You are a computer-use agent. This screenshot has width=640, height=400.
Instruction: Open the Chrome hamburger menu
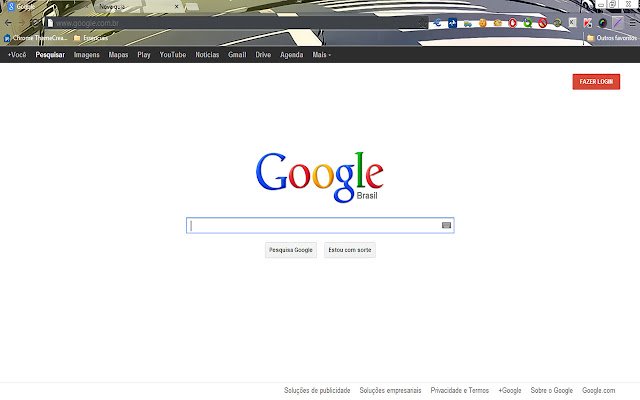(x=632, y=23)
